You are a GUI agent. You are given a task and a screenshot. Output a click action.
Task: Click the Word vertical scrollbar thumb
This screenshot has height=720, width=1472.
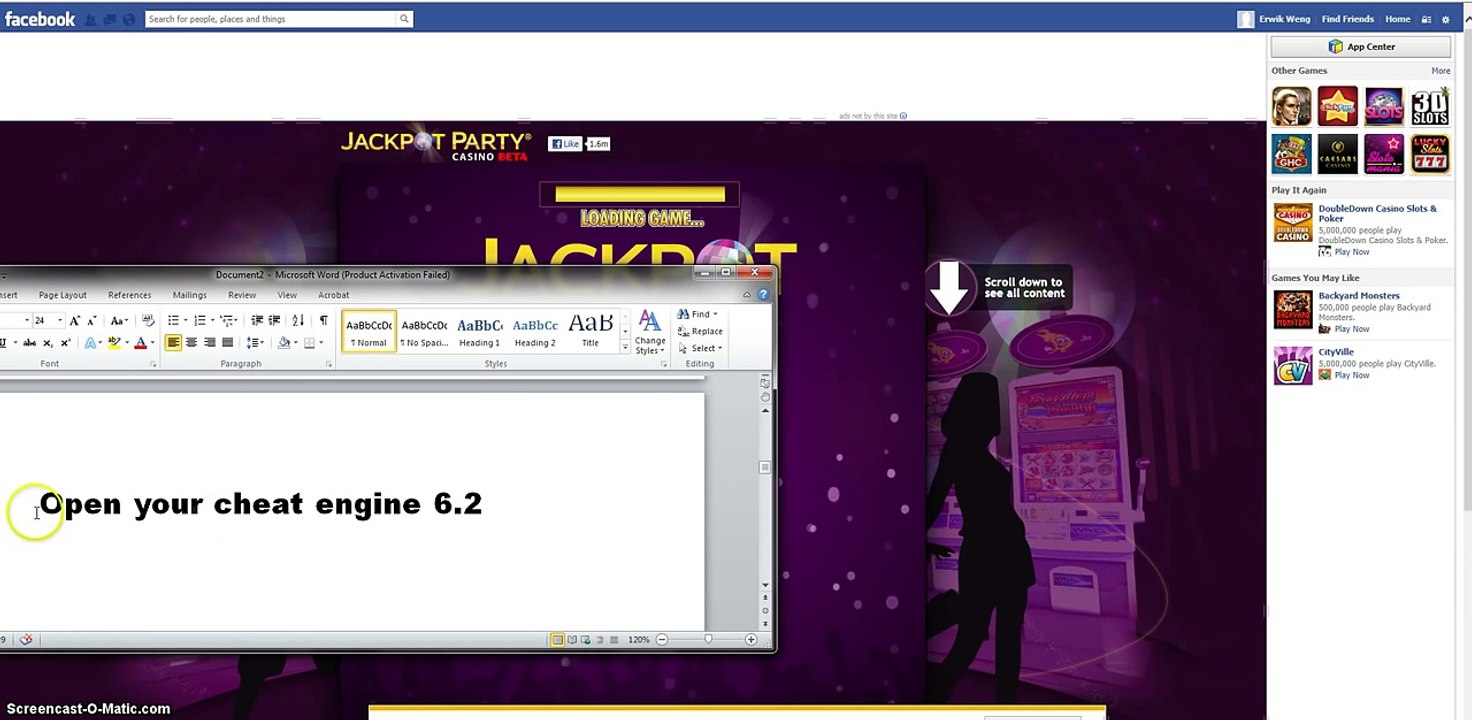765,467
